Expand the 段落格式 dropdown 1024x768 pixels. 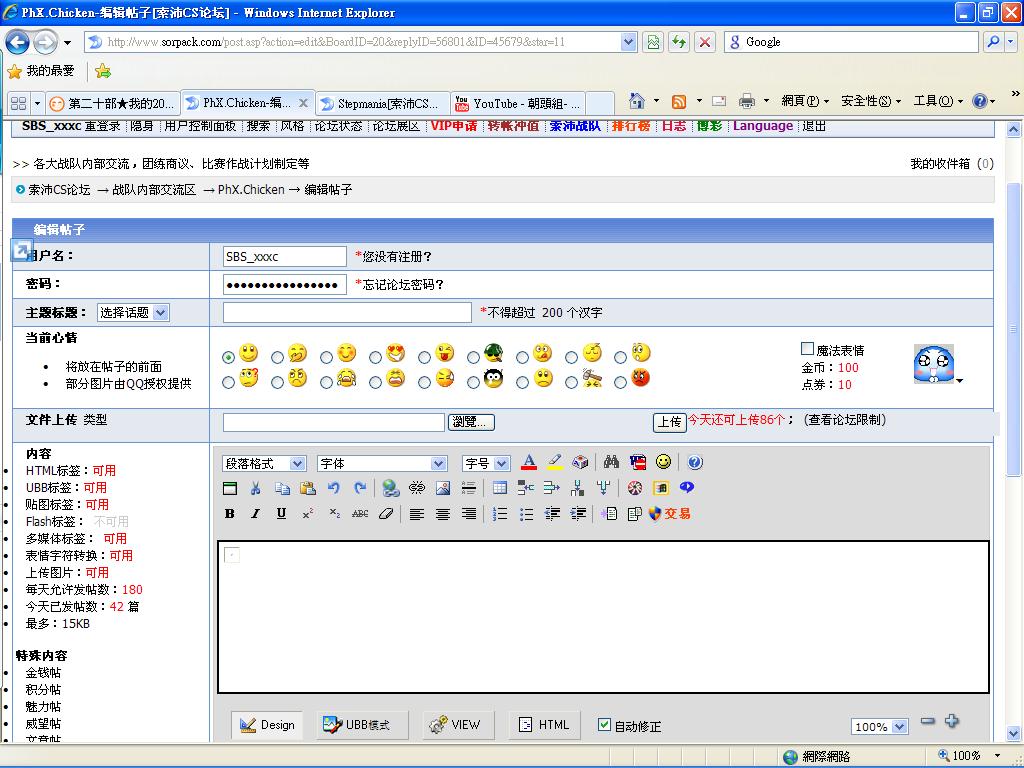264,464
